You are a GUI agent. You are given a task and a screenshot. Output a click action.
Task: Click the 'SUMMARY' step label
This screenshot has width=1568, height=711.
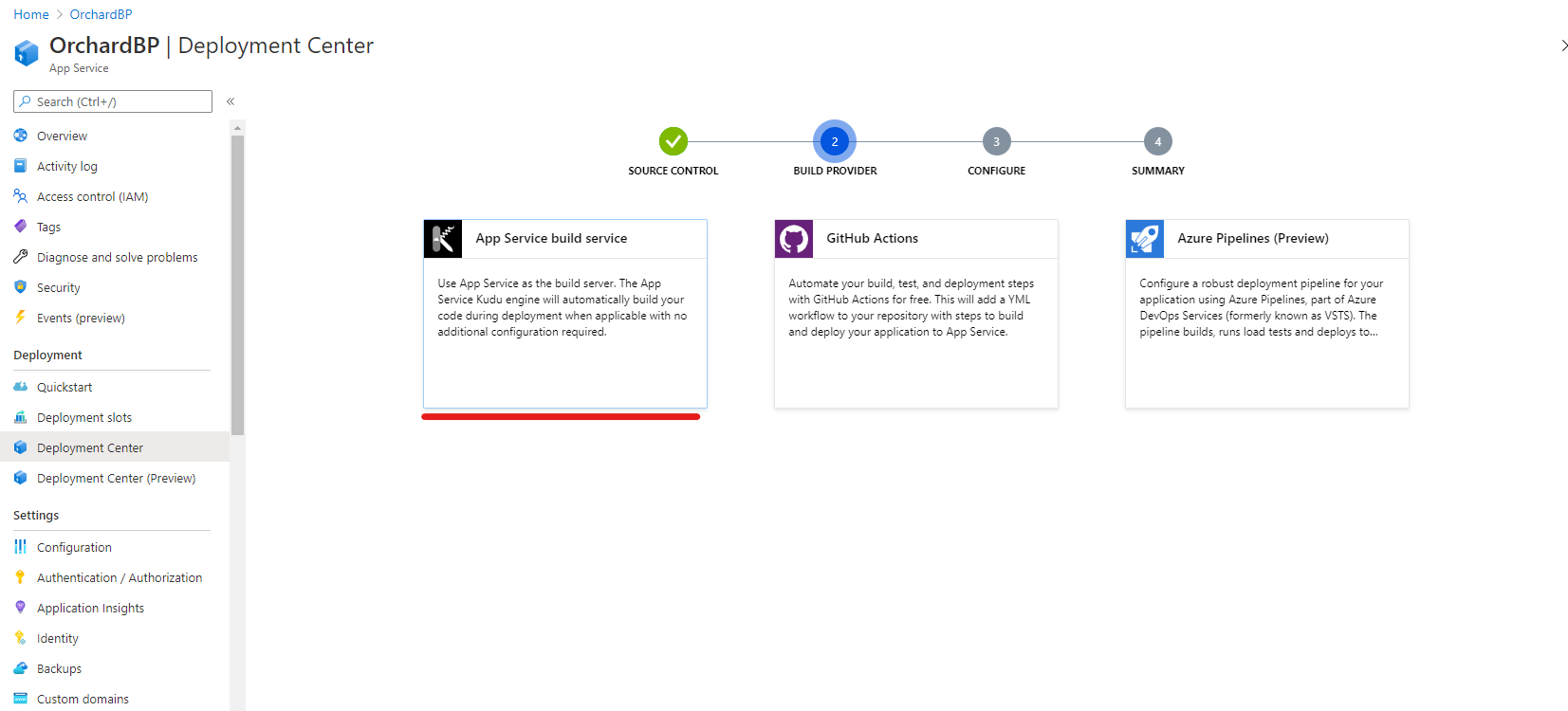[x=1158, y=171]
